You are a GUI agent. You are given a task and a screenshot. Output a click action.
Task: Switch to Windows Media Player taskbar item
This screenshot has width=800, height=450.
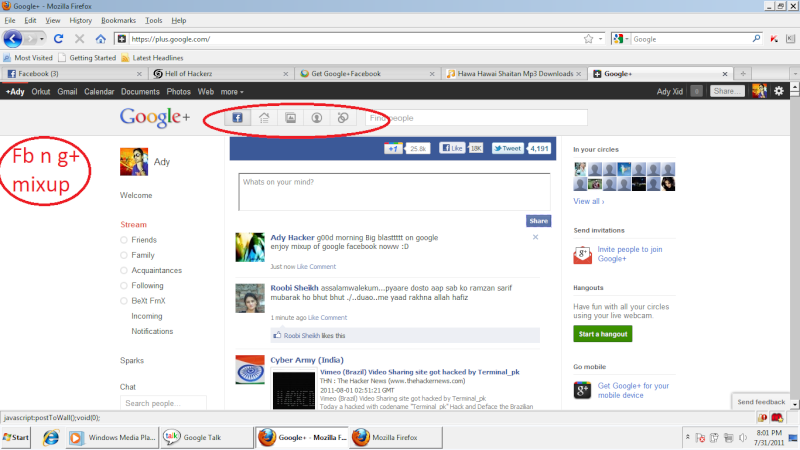tap(113, 438)
